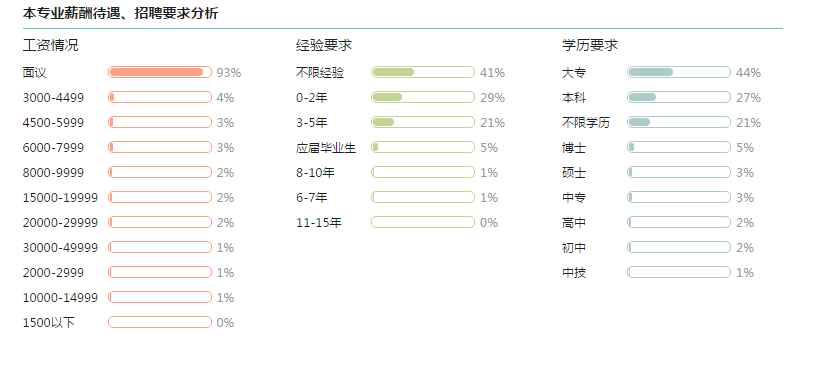The width and height of the screenshot is (817, 367).
Task: Click the 经验要求 section heading
Action: tap(324, 45)
